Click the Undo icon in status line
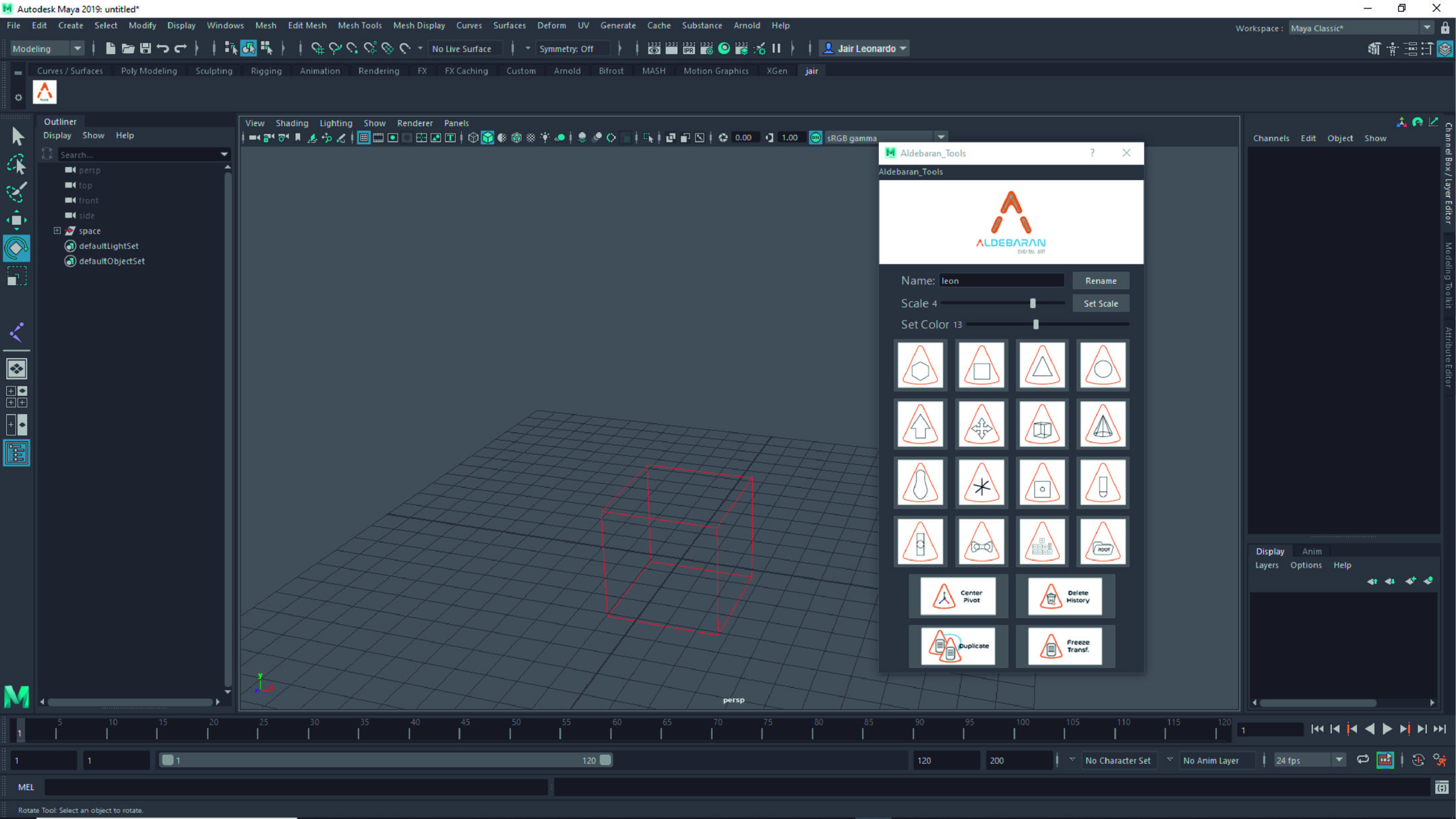 [162, 49]
